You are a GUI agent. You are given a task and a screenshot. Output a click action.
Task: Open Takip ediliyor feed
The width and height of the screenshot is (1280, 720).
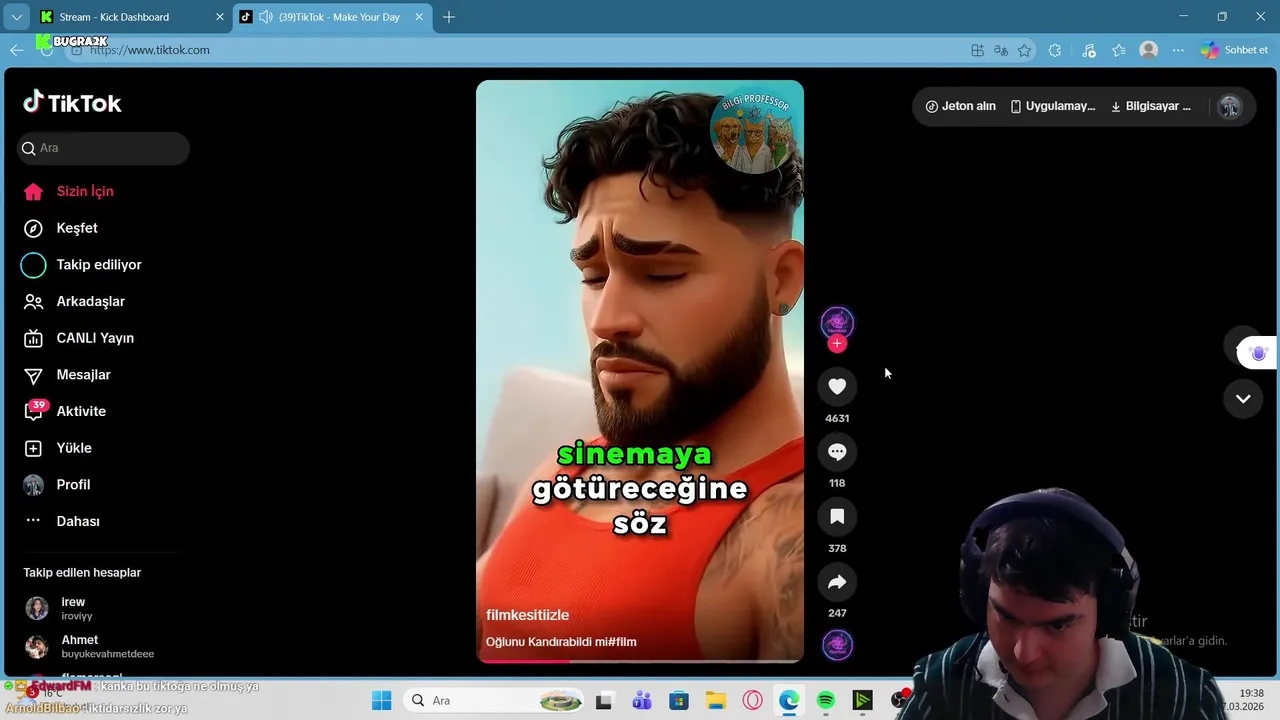(x=98, y=265)
